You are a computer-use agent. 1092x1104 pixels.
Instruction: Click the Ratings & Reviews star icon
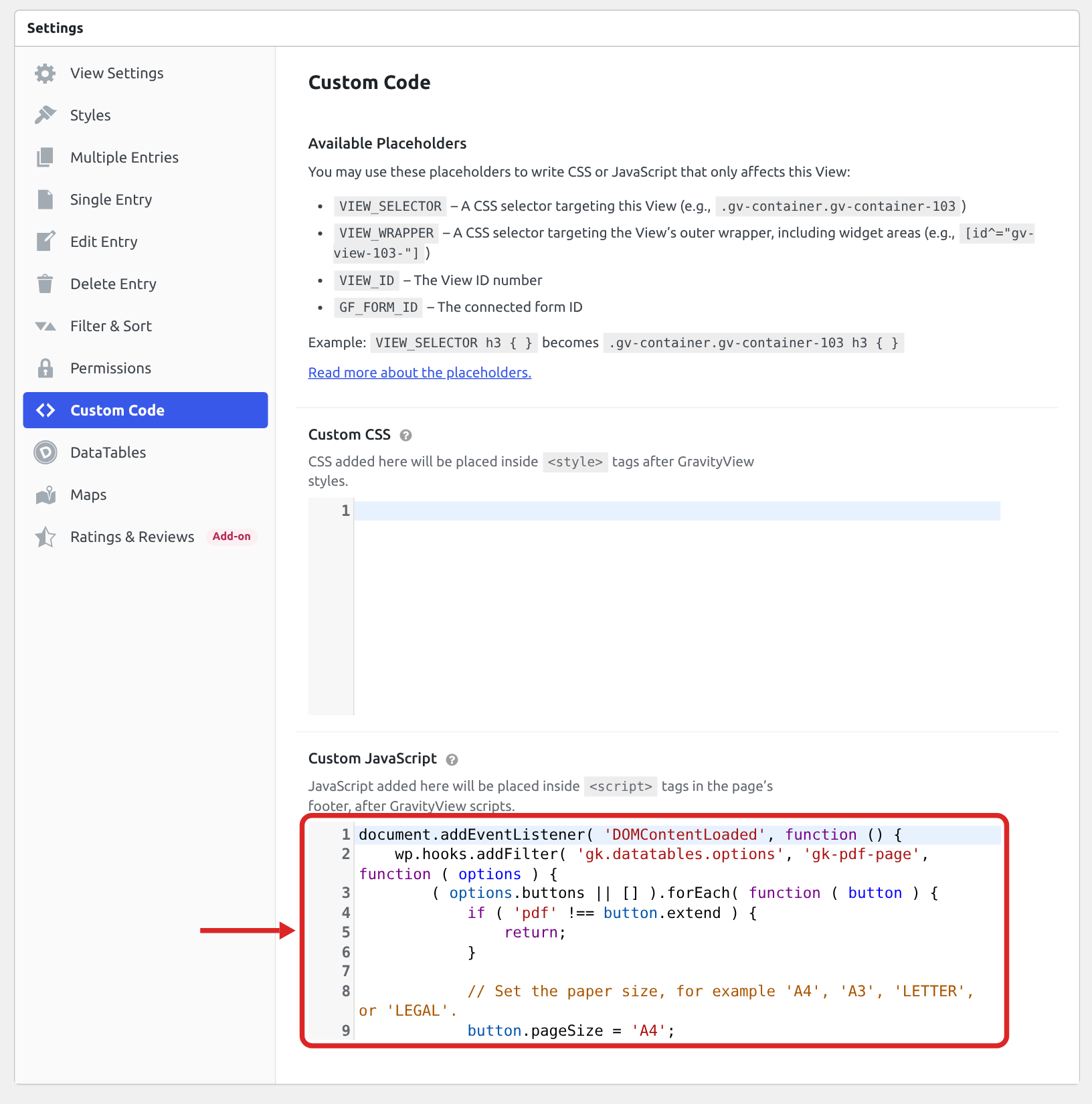coord(45,537)
